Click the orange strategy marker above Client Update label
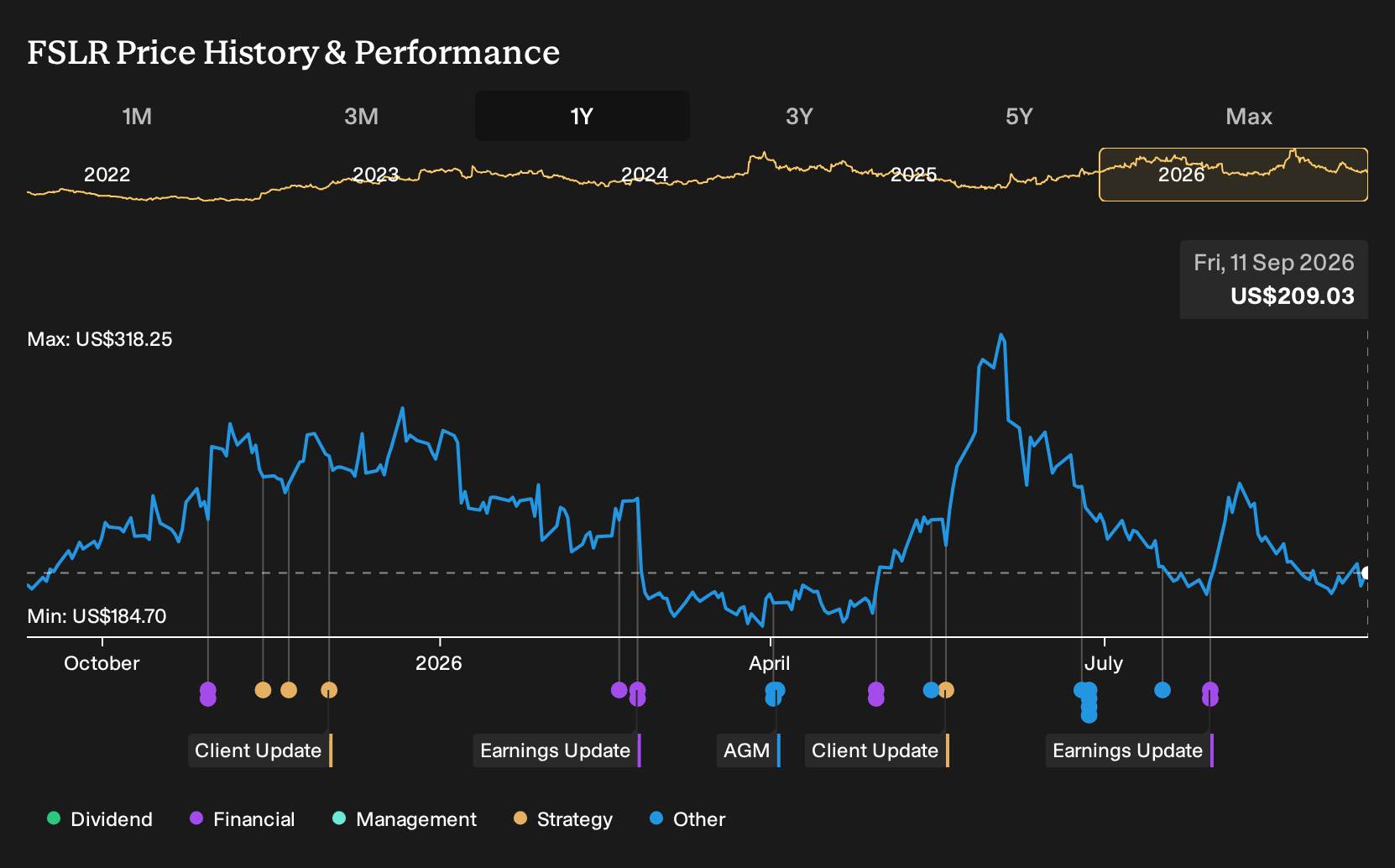 329,690
